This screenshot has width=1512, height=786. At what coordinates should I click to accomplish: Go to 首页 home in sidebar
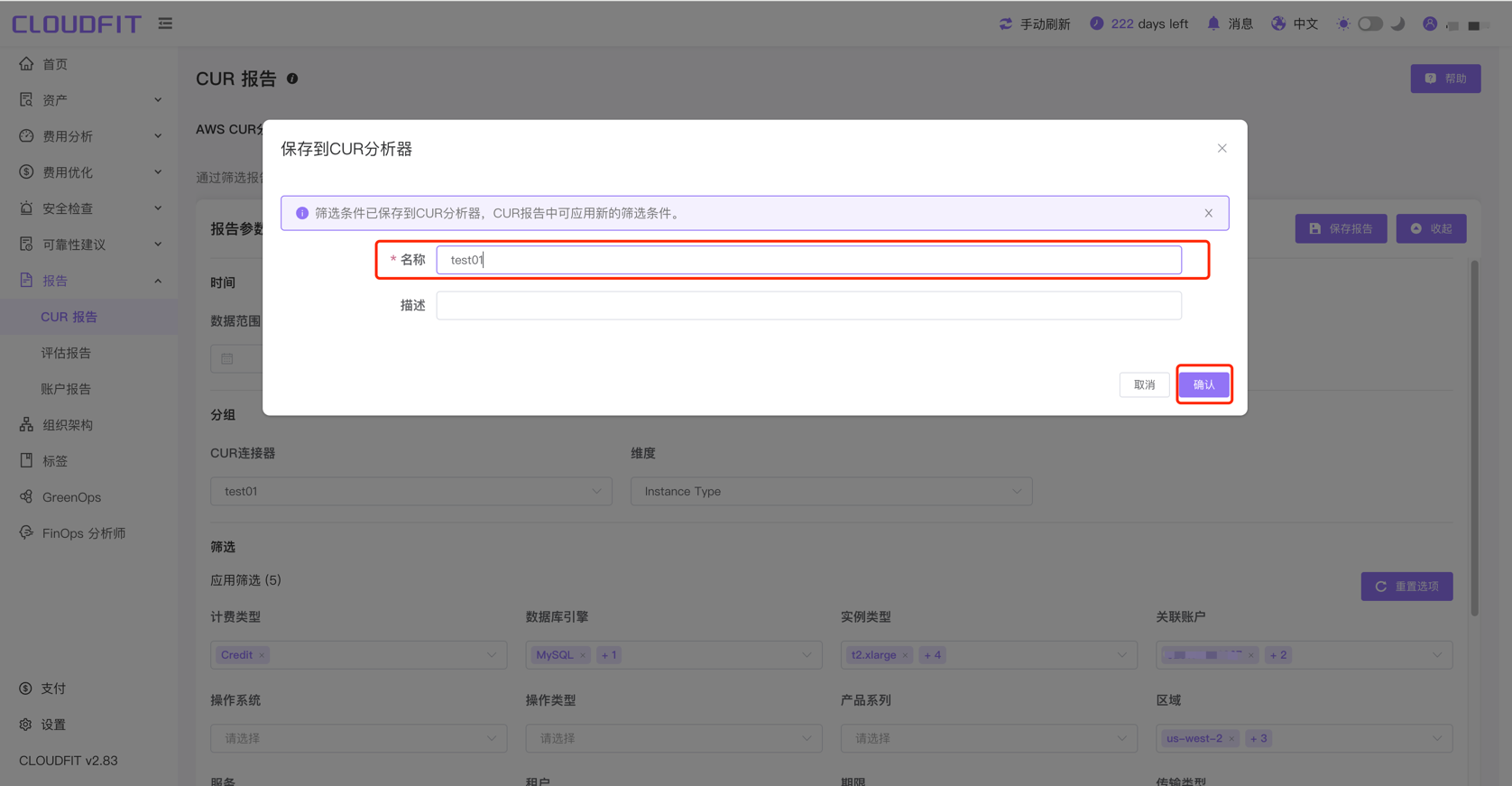(88, 64)
